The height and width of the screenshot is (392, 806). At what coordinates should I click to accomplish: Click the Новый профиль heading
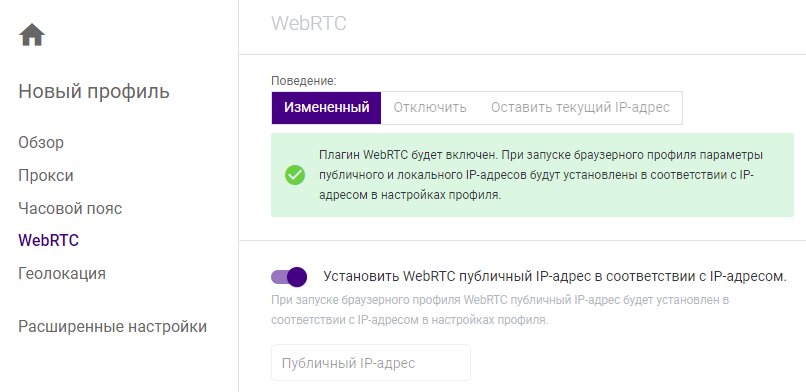coord(94,91)
